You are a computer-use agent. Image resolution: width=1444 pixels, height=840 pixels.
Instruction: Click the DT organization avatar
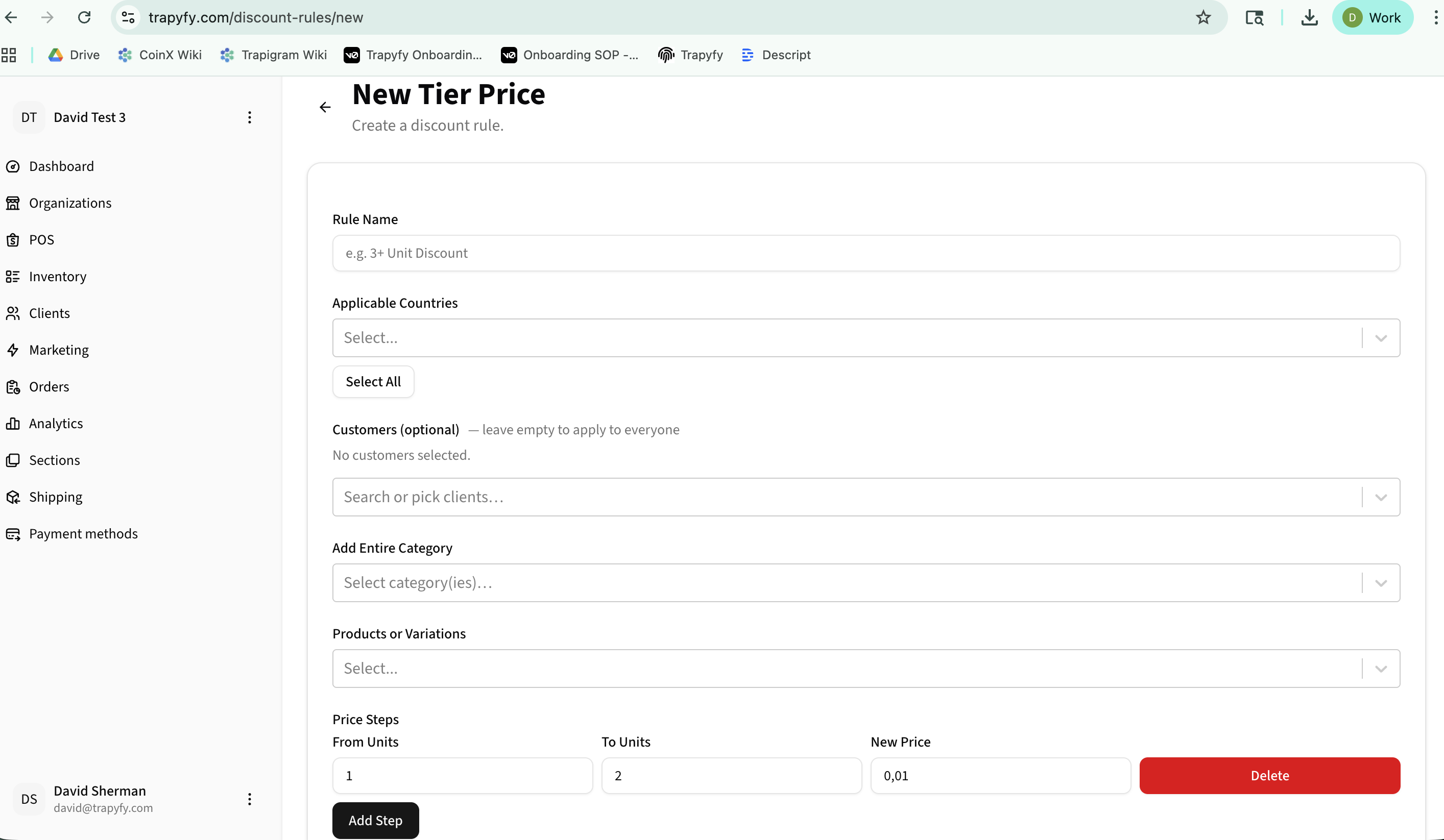pyautogui.click(x=29, y=117)
